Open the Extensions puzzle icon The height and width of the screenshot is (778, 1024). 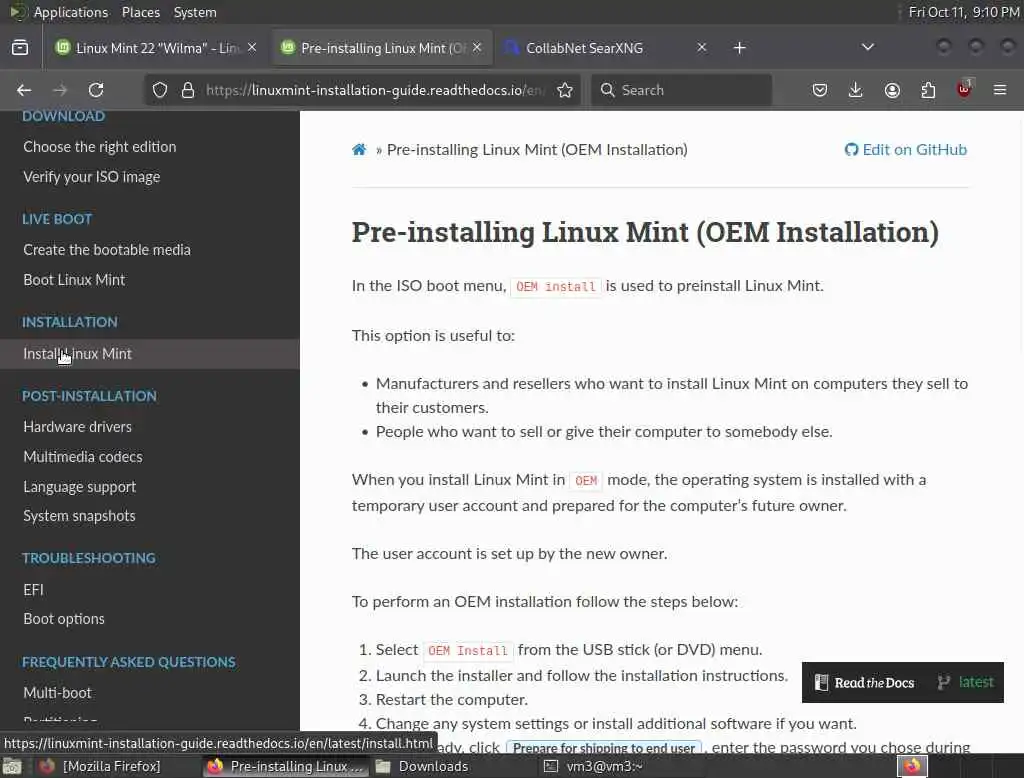(x=928, y=90)
